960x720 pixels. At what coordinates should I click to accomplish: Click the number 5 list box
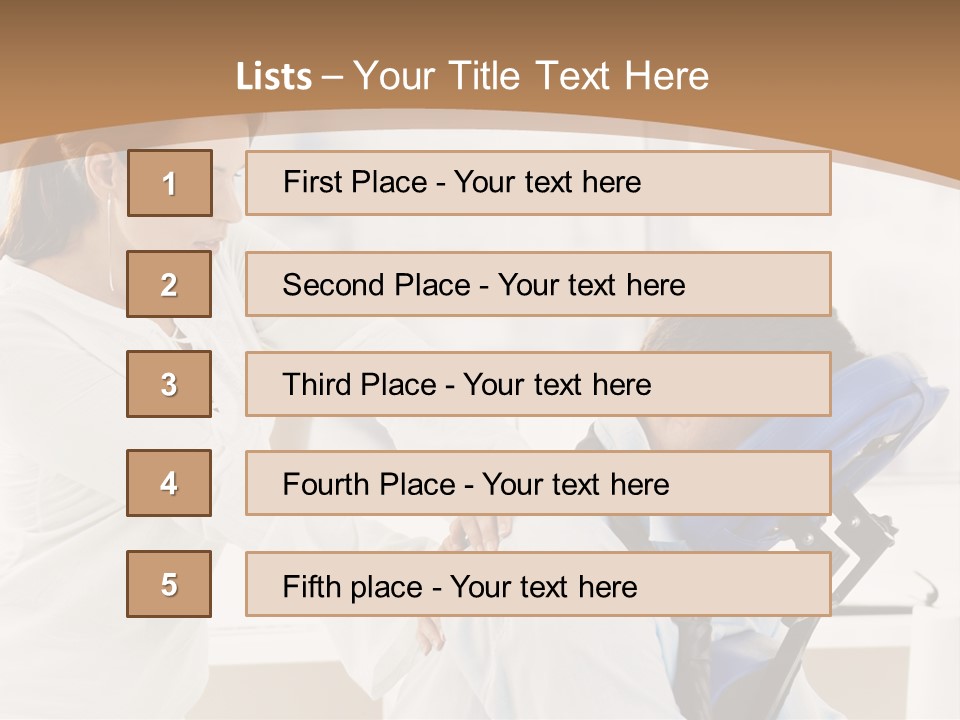(169, 584)
